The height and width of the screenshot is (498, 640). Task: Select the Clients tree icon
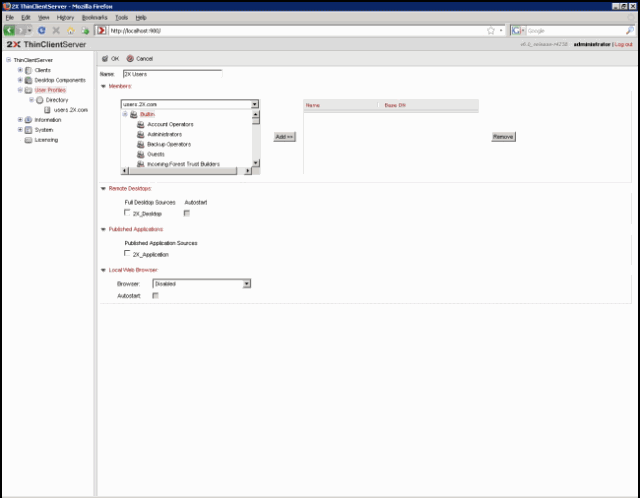coord(29,70)
